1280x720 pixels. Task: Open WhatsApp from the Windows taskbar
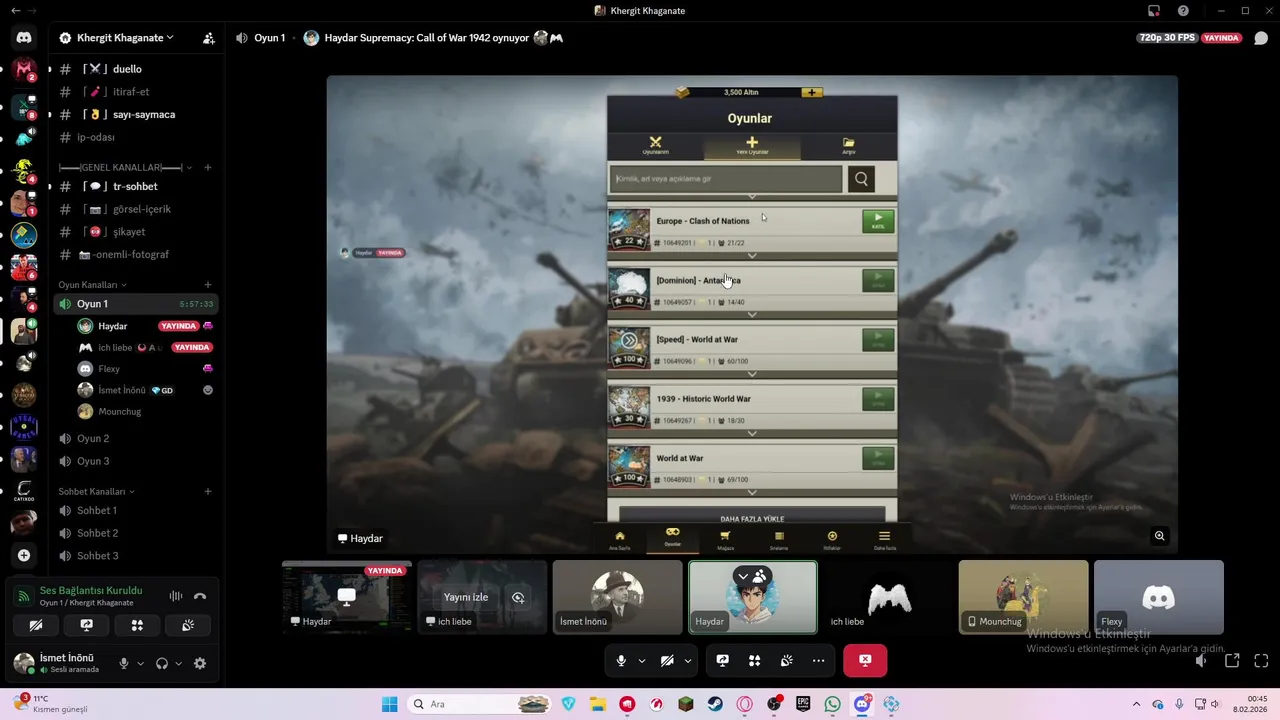[x=833, y=704]
